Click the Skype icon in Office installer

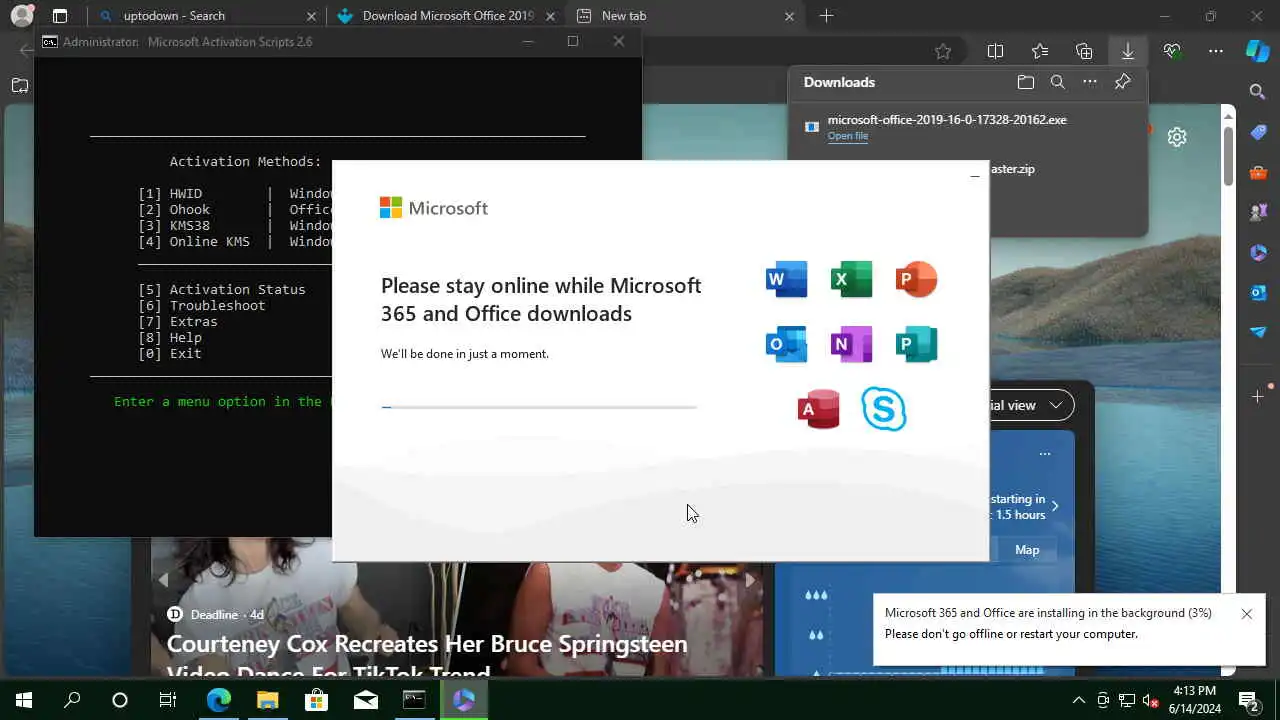click(x=884, y=409)
